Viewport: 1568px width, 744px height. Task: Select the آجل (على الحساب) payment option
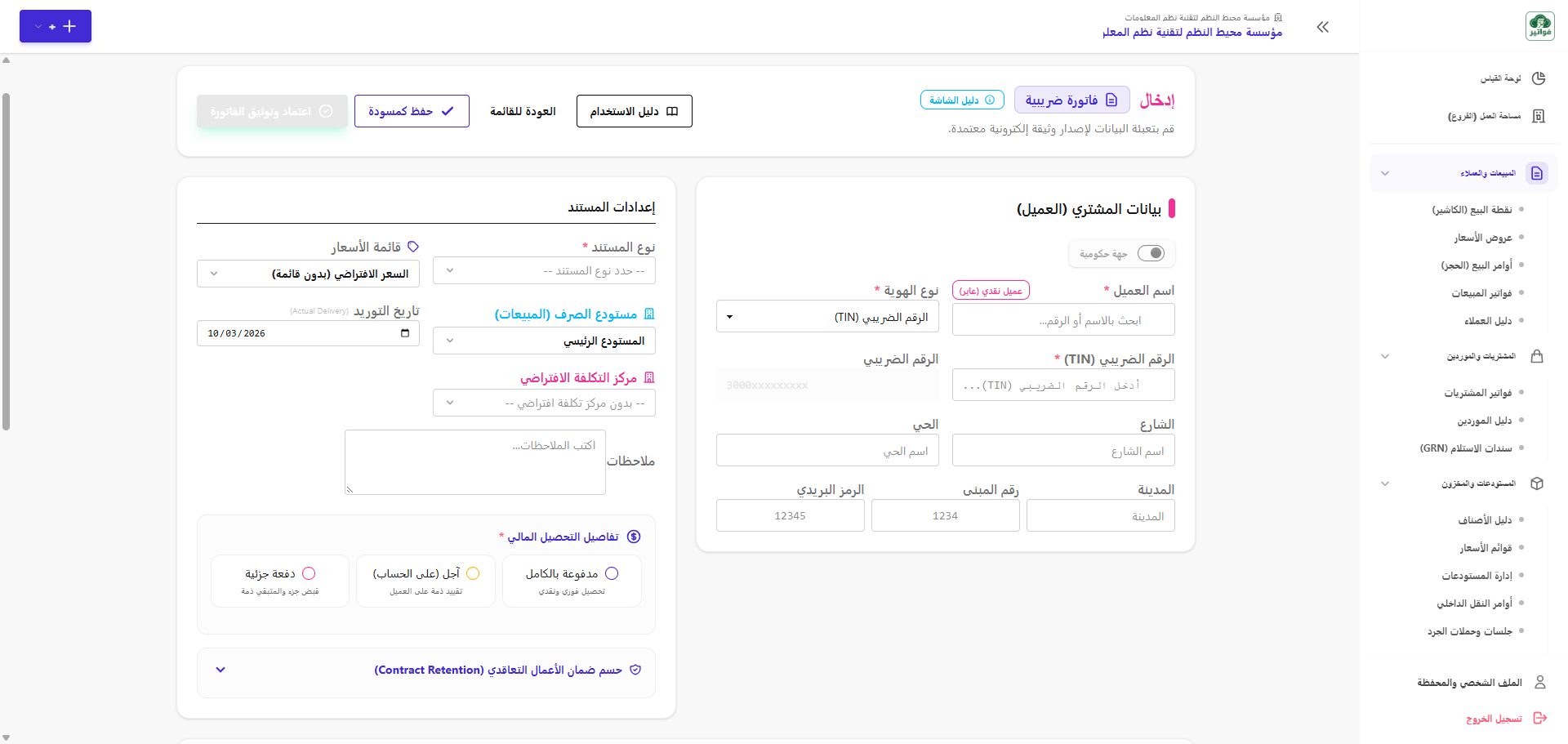tap(425, 581)
